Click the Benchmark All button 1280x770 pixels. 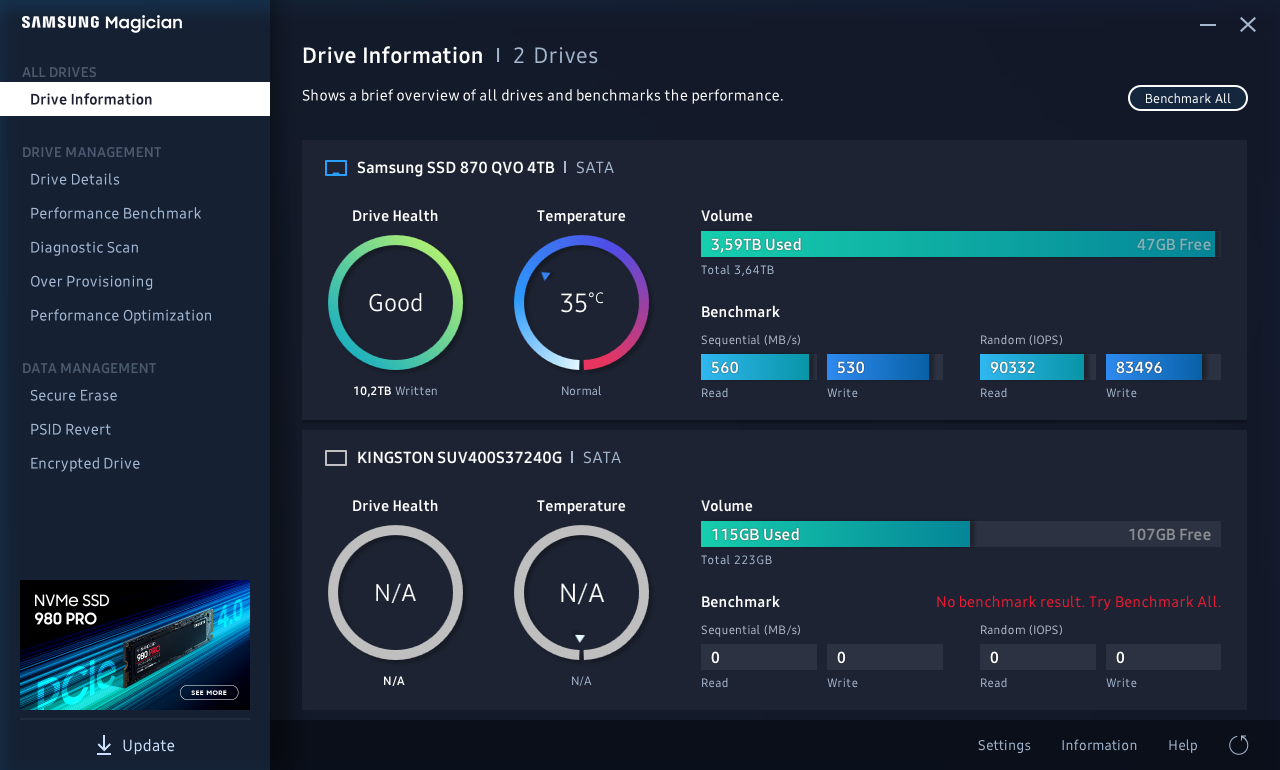click(x=1188, y=98)
